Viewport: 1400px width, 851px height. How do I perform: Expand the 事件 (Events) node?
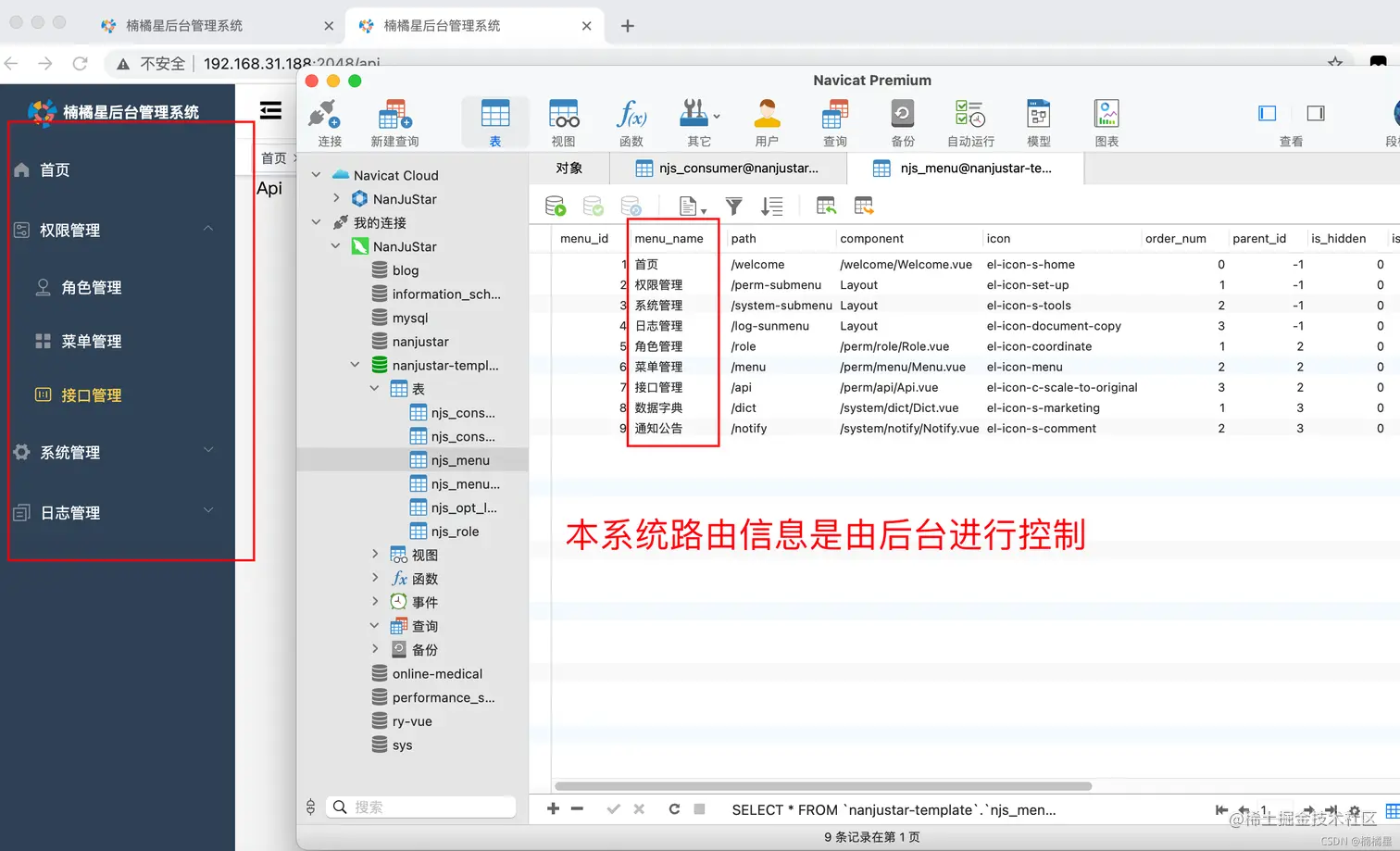pos(374,601)
